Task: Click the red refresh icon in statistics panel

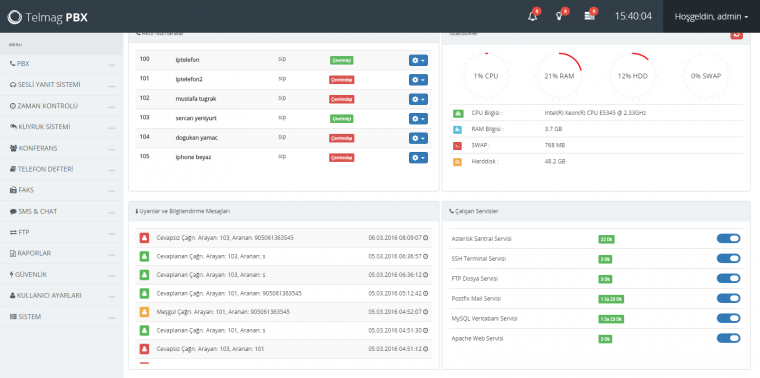Action: point(736,34)
